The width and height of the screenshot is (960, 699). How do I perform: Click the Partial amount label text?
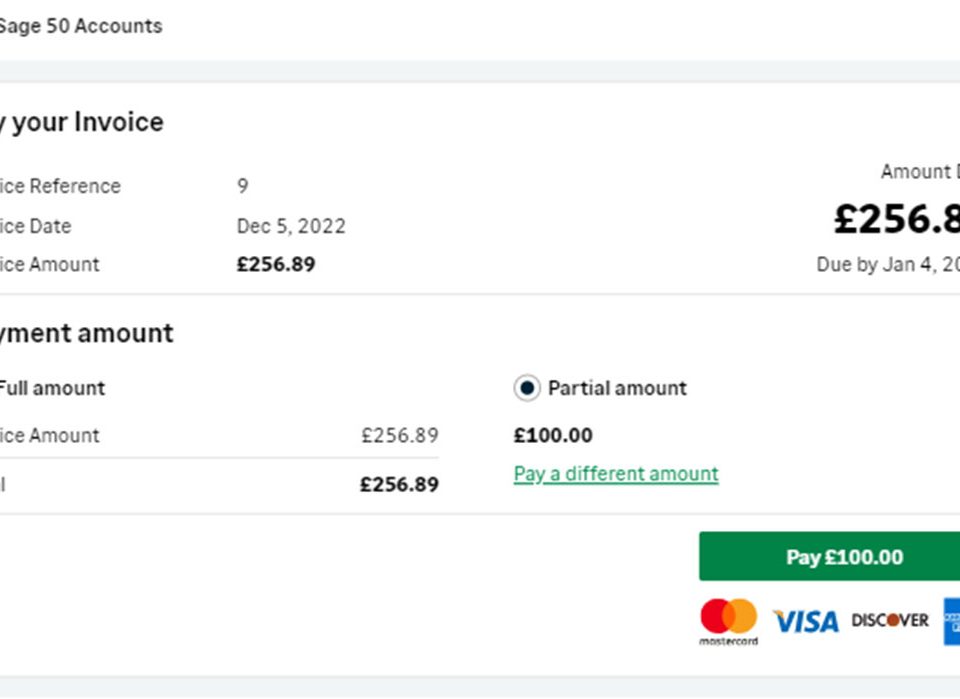[617, 388]
